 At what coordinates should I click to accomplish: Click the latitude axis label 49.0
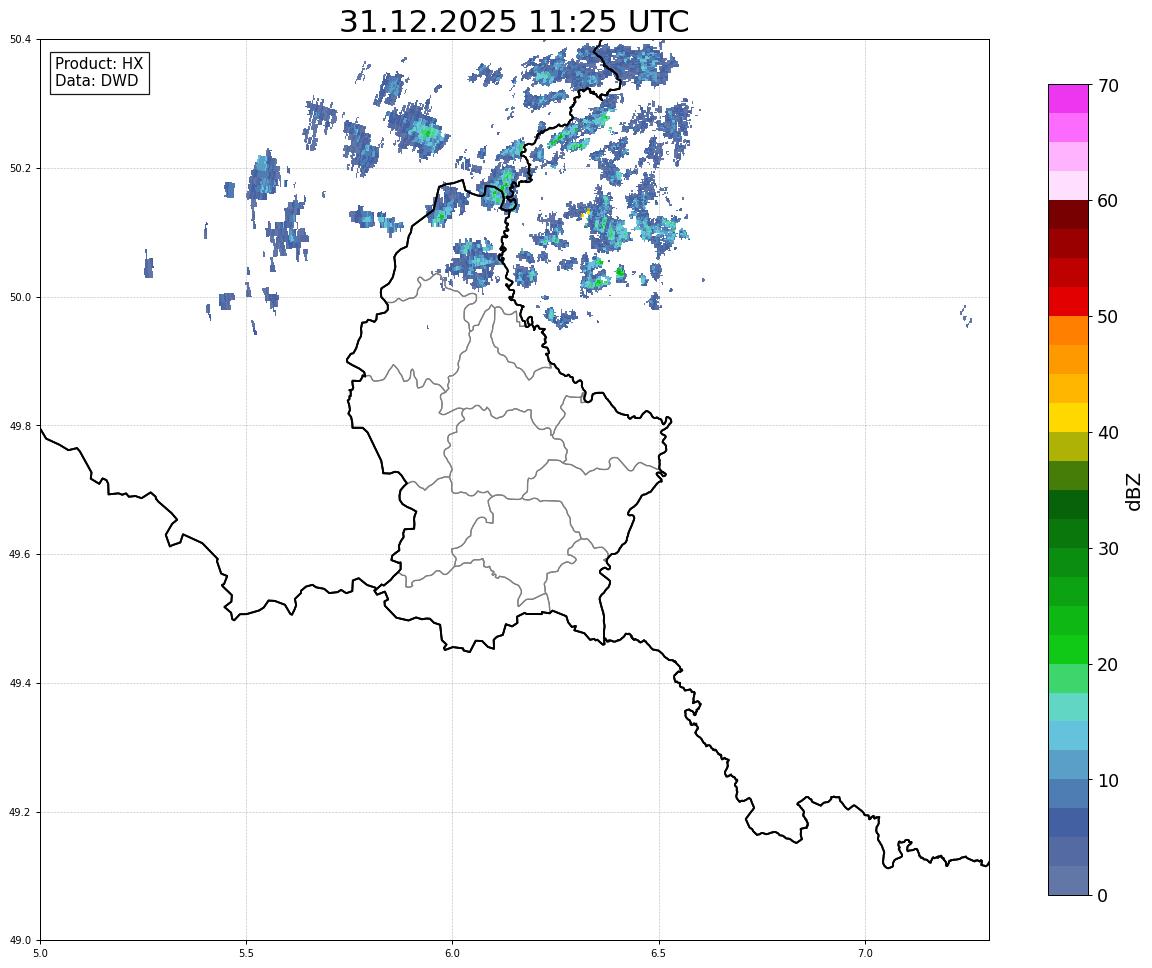pyautogui.click(x=20, y=941)
